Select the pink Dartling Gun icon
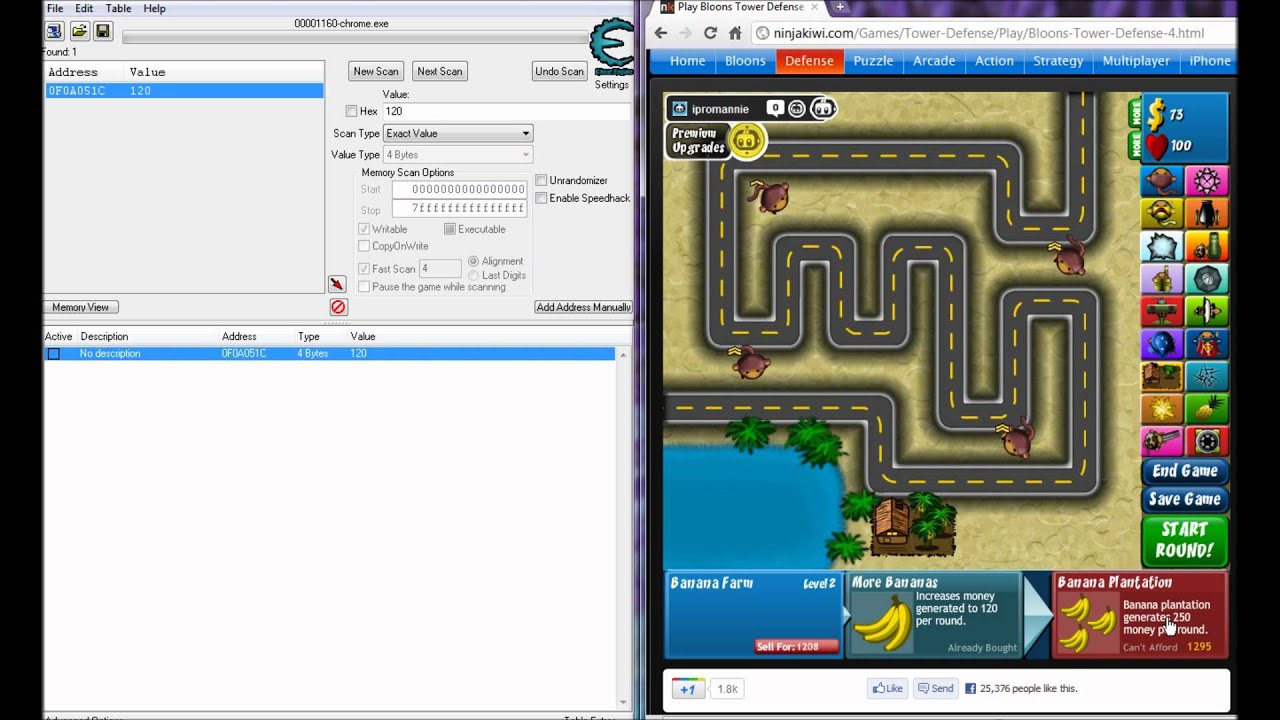Image resolution: width=1280 pixels, height=720 pixels. 1162,442
